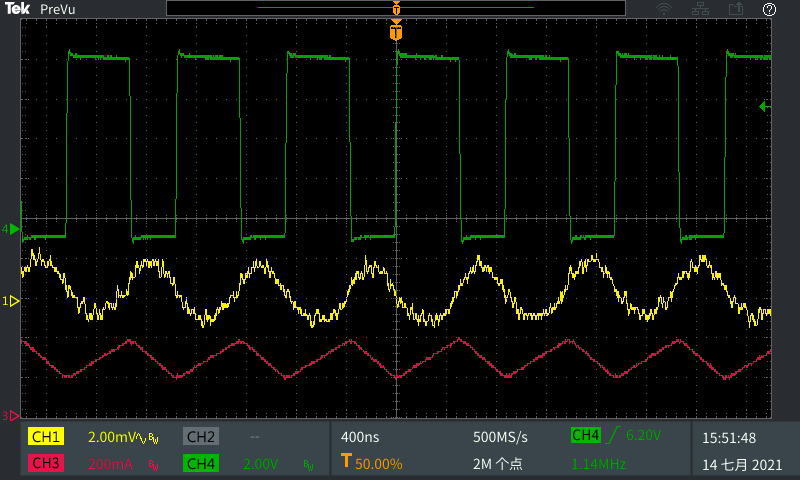Click the CH4 channel badge next to 2.00V
Screen dimensions: 800x480
pos(200,463)
